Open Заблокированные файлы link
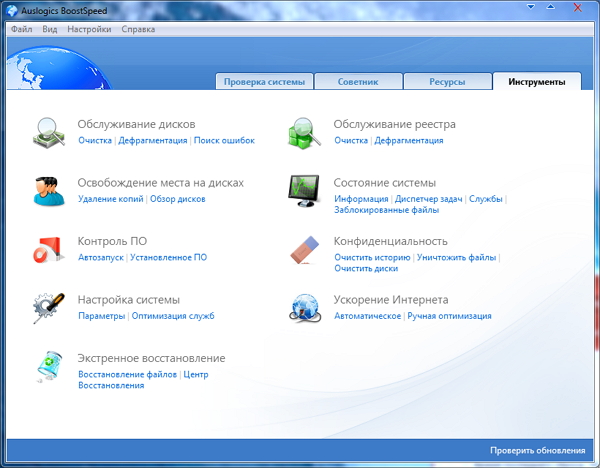Screen dimensions: 600x468 (386, 210)
